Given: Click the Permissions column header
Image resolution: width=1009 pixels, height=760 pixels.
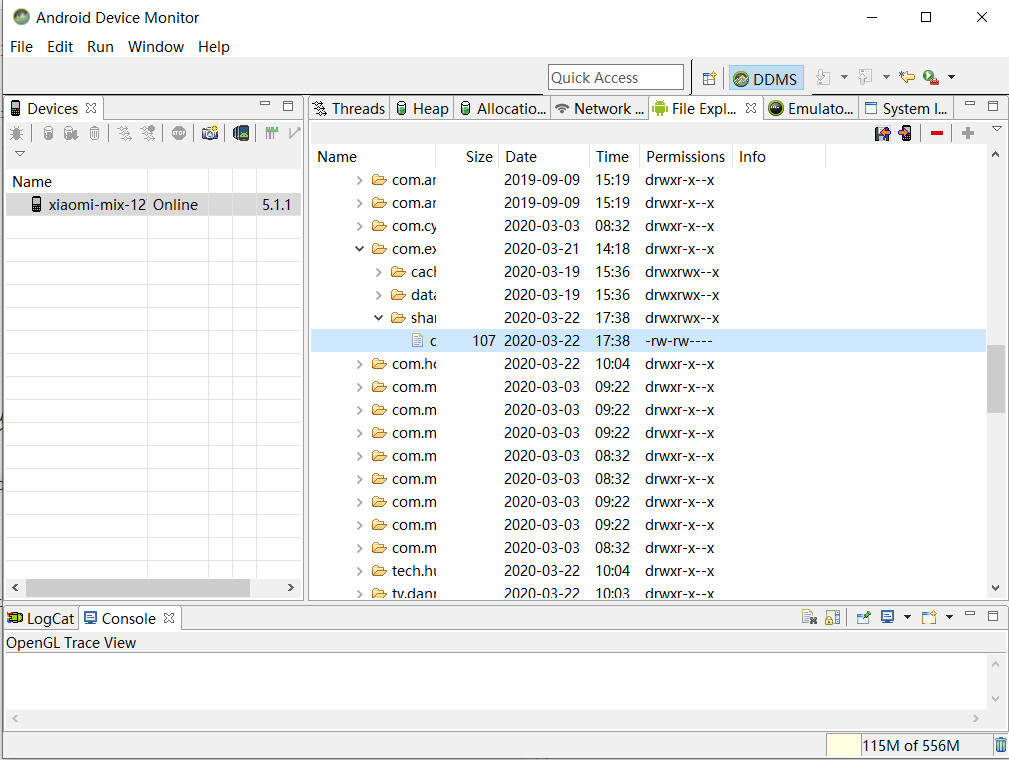Looking at the screenshot, I should (685, 156).
